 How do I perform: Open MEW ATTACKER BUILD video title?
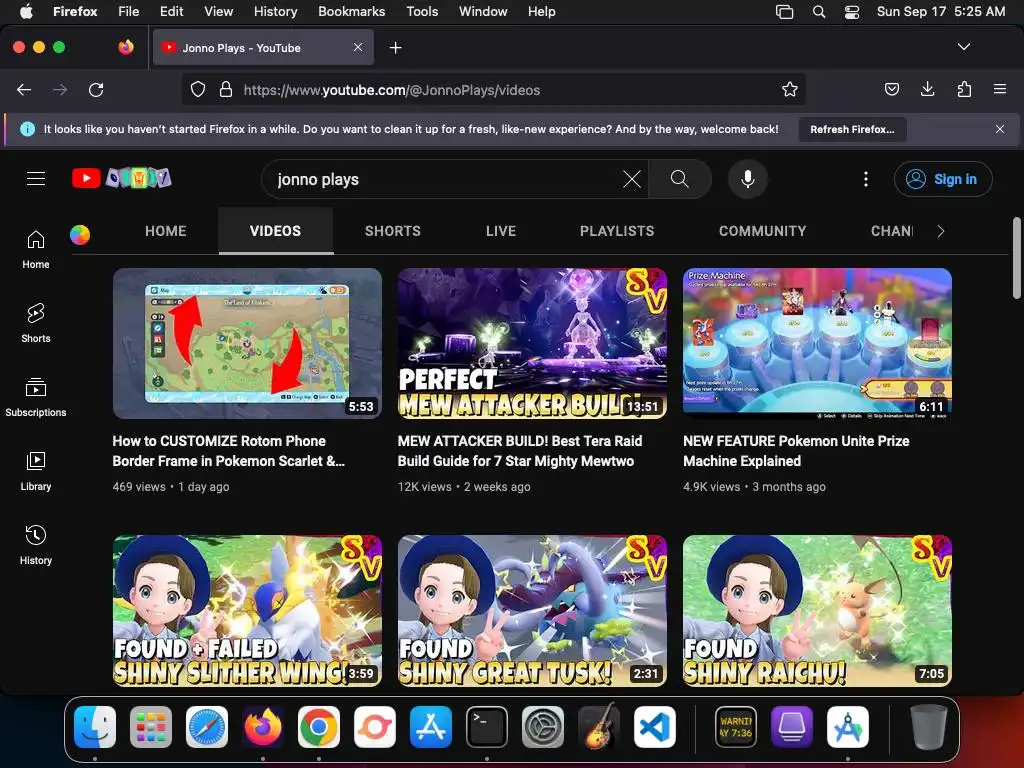[x=520, y=451]
